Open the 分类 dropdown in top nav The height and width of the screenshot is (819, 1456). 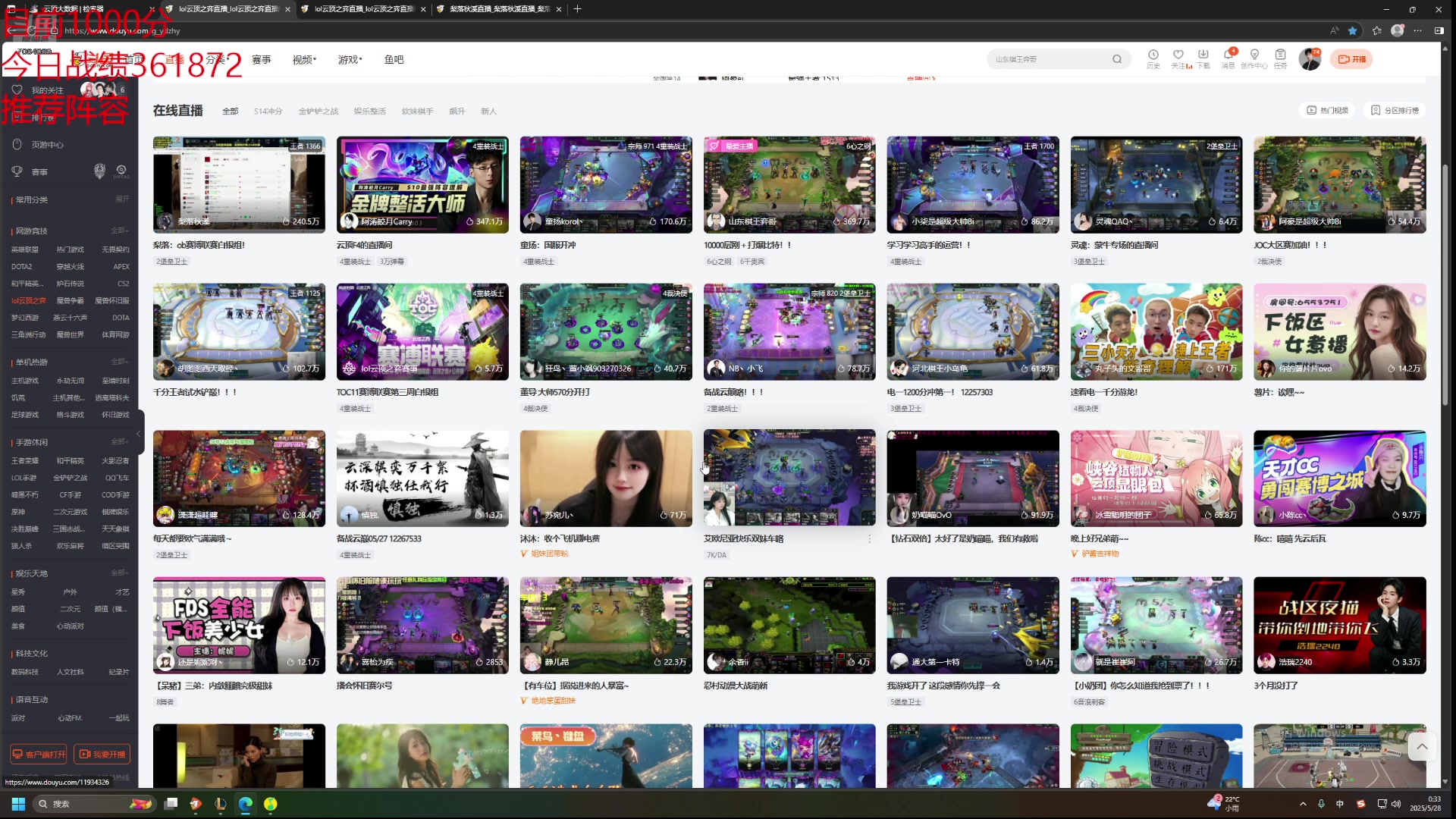tap(217, 59)
